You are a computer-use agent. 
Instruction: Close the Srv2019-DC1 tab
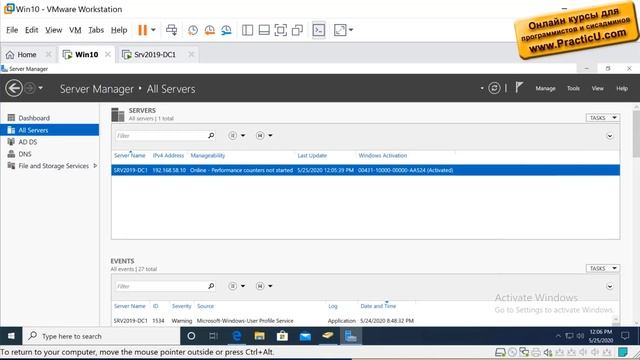coord(191,54)
